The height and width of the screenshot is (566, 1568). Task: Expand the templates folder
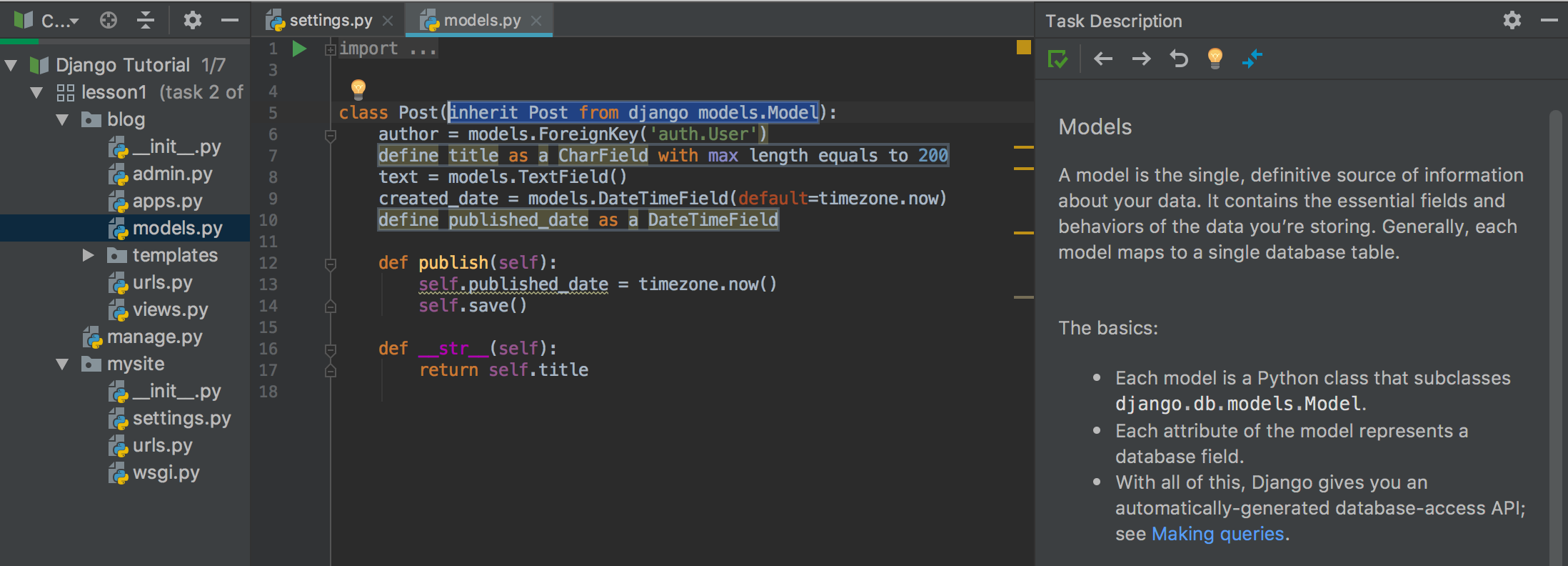pyautogui.click(x=88, y=255)
